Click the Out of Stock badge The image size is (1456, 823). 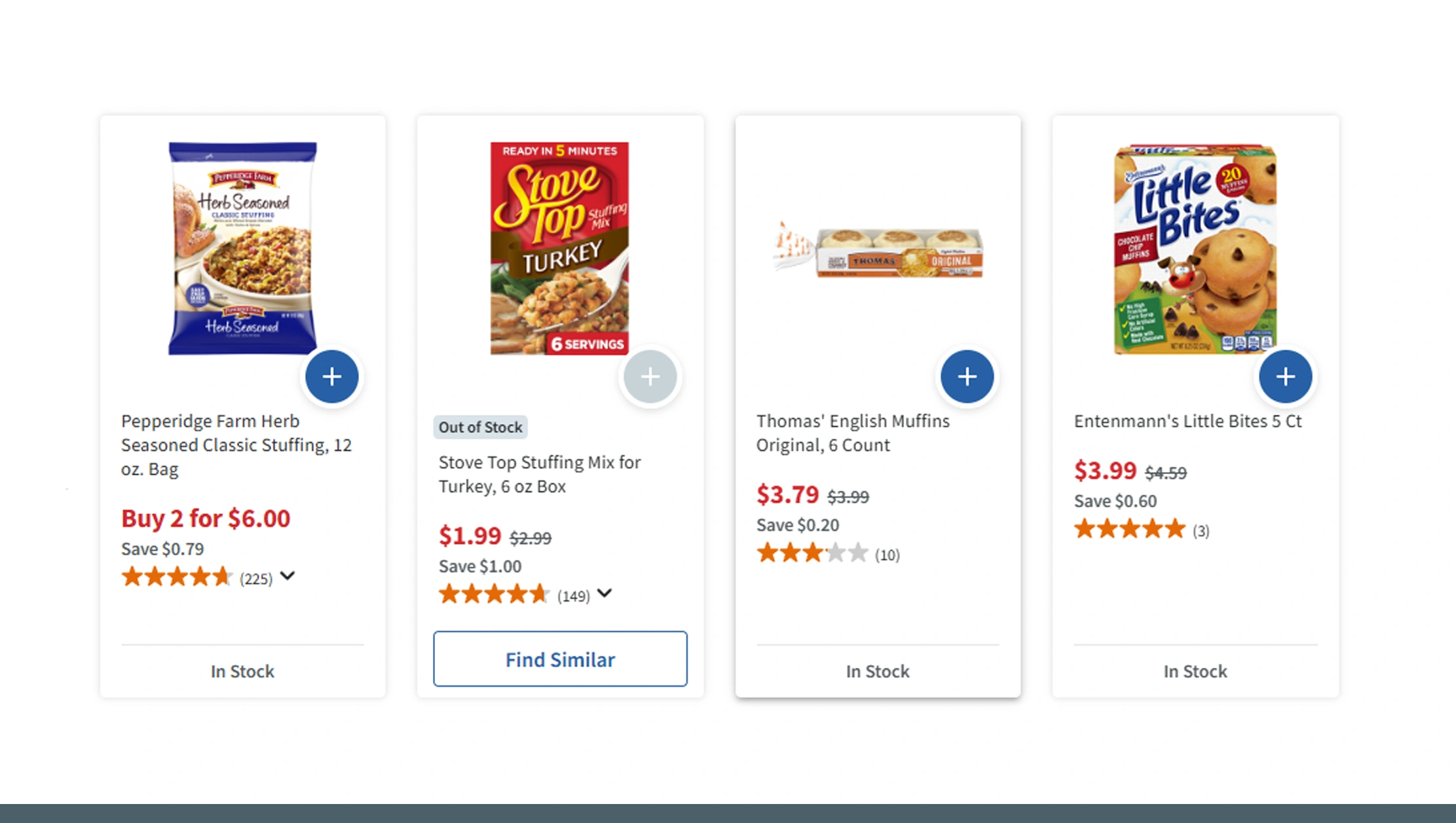[x=480, y=427]
